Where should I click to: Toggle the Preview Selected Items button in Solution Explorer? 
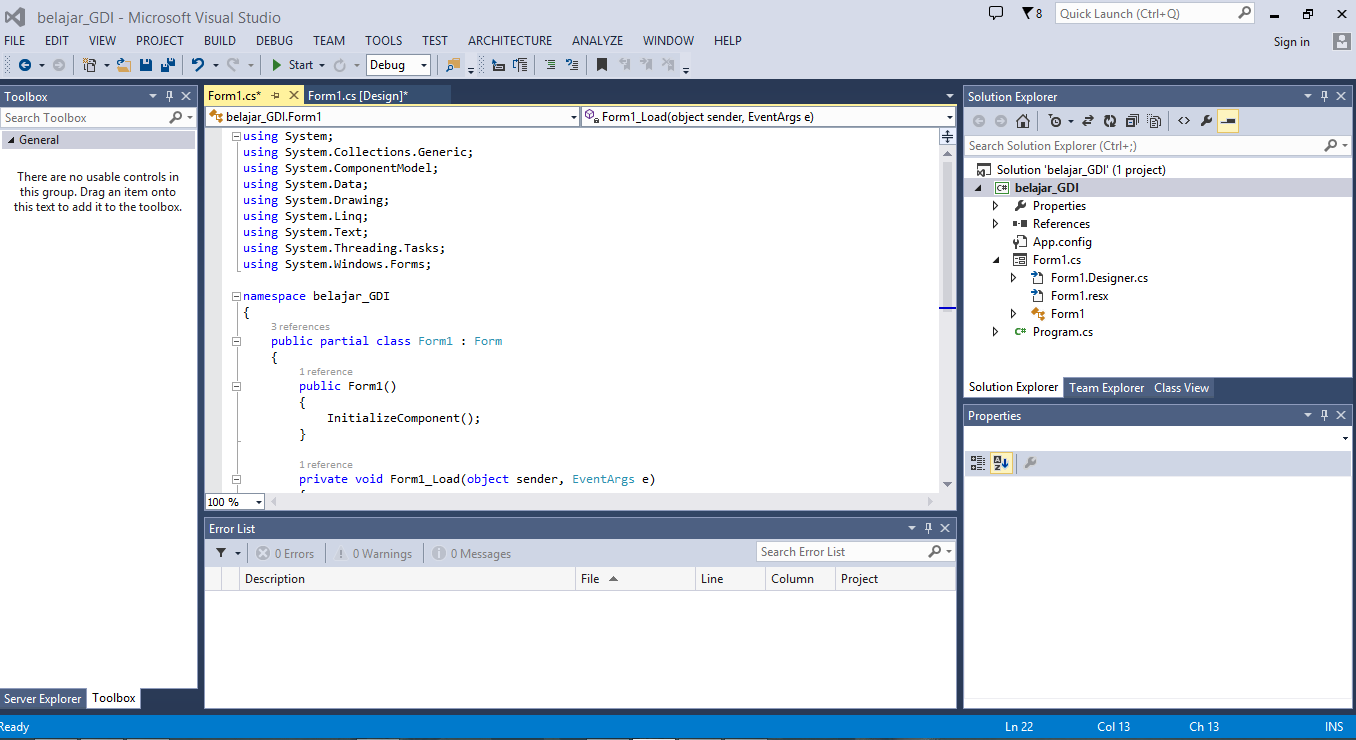[1228, 121]
